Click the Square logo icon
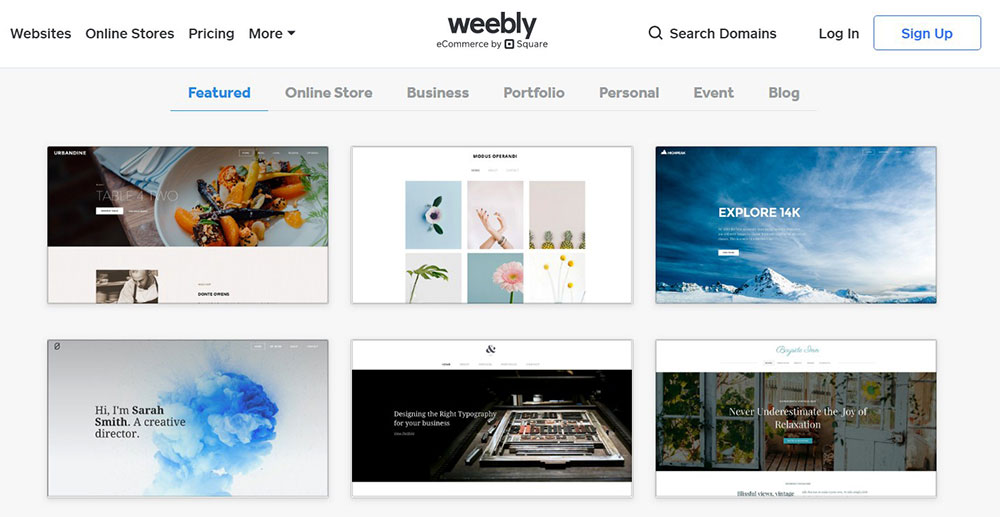The height and width of the screenshot is (517, 1000). tap(509, 44)
